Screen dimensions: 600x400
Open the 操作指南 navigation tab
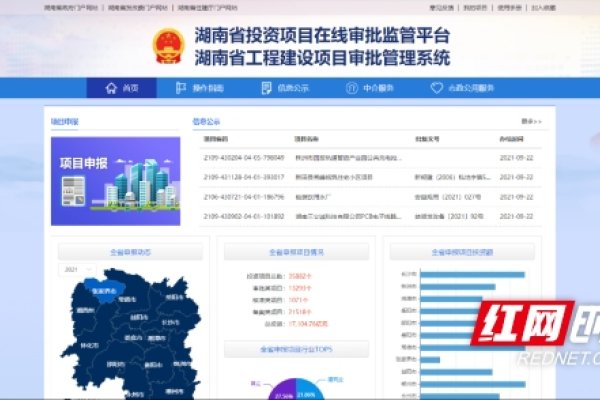(x=200, y=88)
